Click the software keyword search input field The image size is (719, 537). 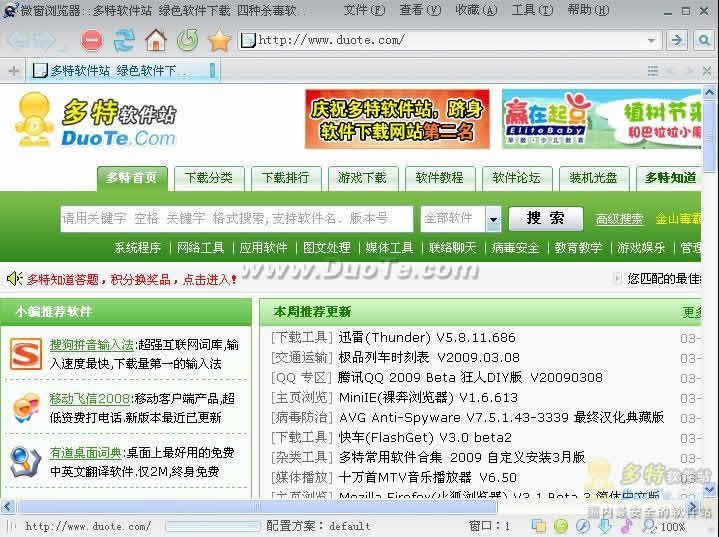[237, 219]
